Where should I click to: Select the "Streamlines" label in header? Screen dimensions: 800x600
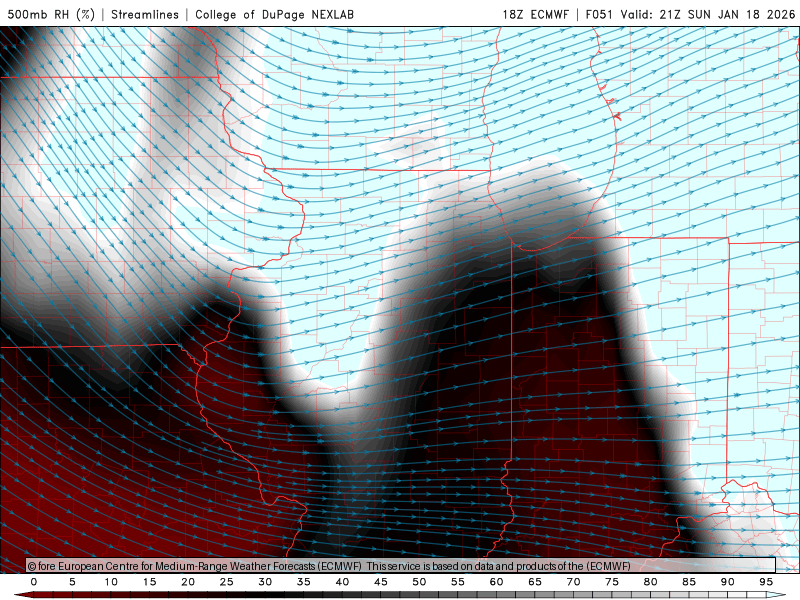click(145, 14)
